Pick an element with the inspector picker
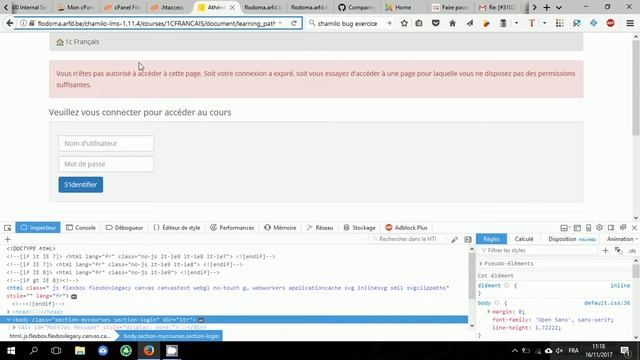 (x=7, y=228)
